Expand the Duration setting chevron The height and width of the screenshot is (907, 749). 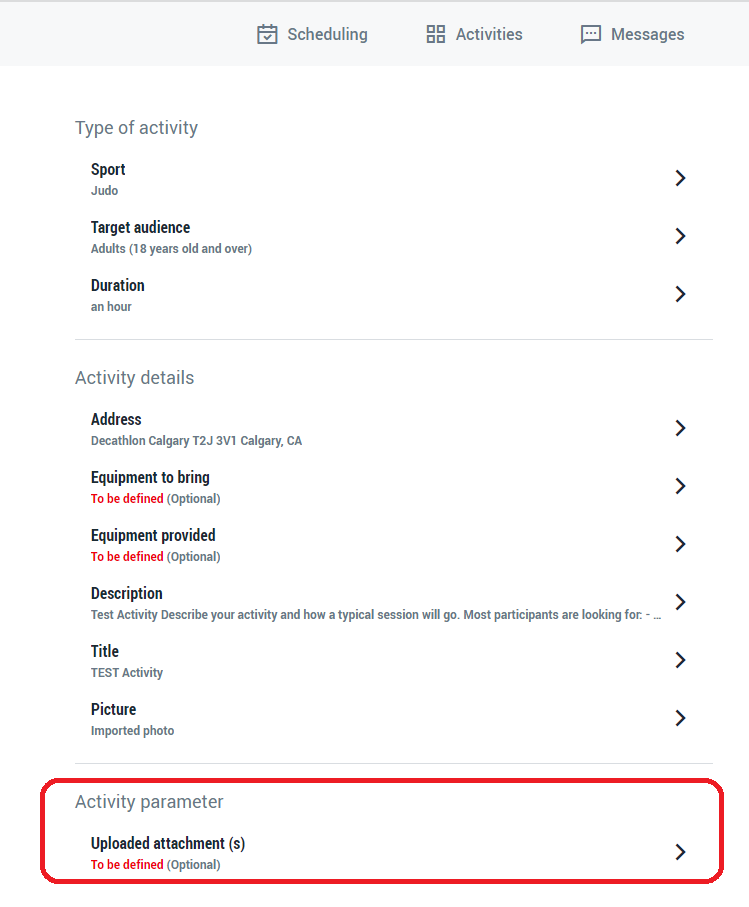680,294
